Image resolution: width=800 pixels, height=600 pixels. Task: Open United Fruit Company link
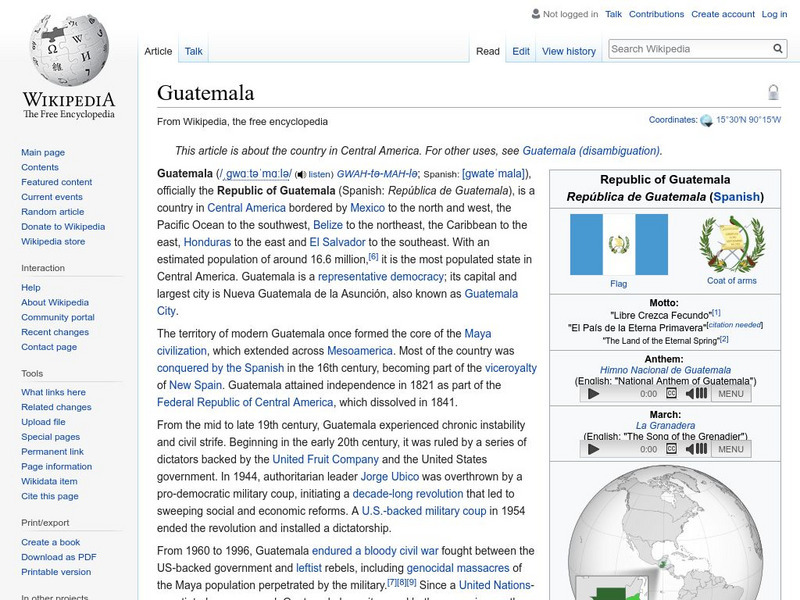(x=326, y=460)
